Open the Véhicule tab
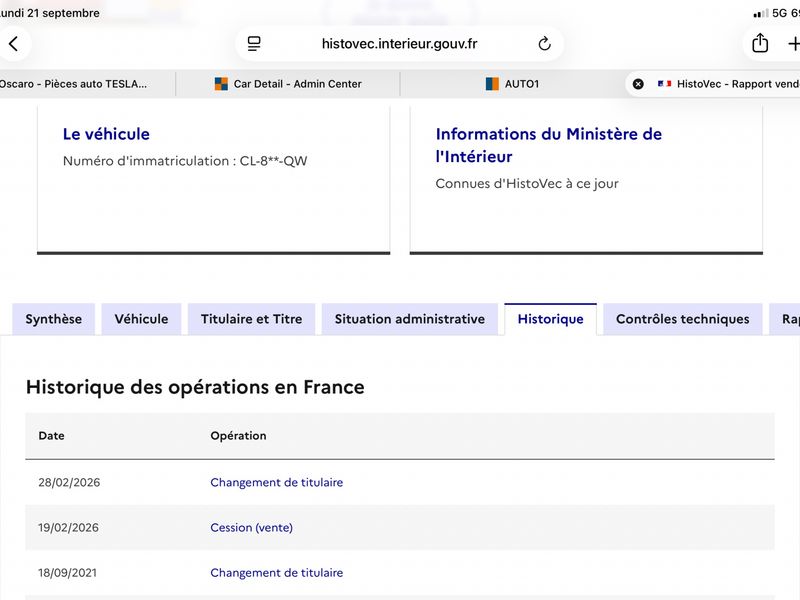This screenshot has width=800, height=600. (x=141, y=319)
